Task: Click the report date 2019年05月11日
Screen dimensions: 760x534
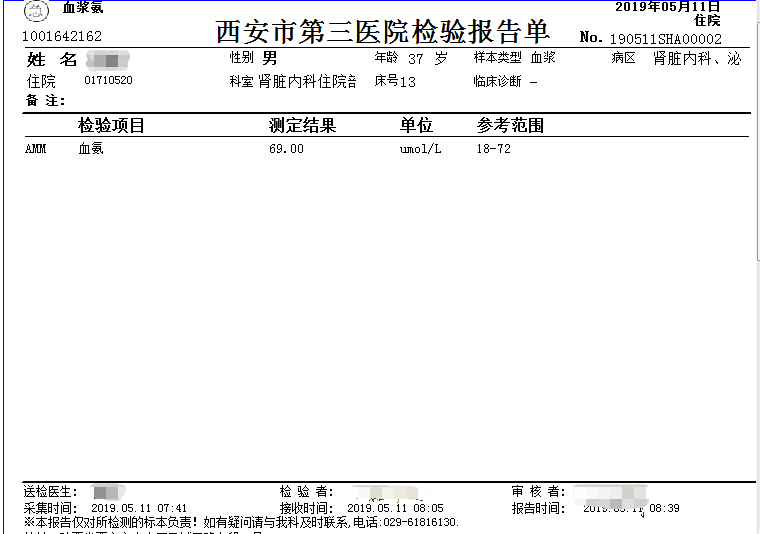Action: [667, 7]
